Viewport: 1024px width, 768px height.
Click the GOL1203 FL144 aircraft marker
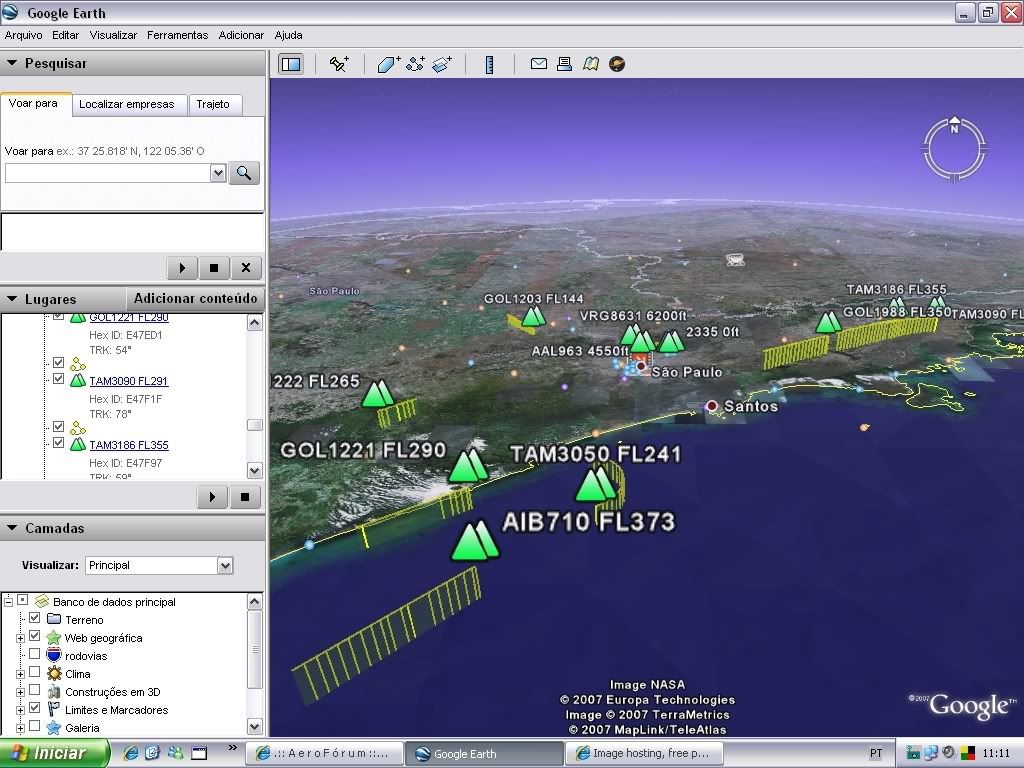[534, 317]
